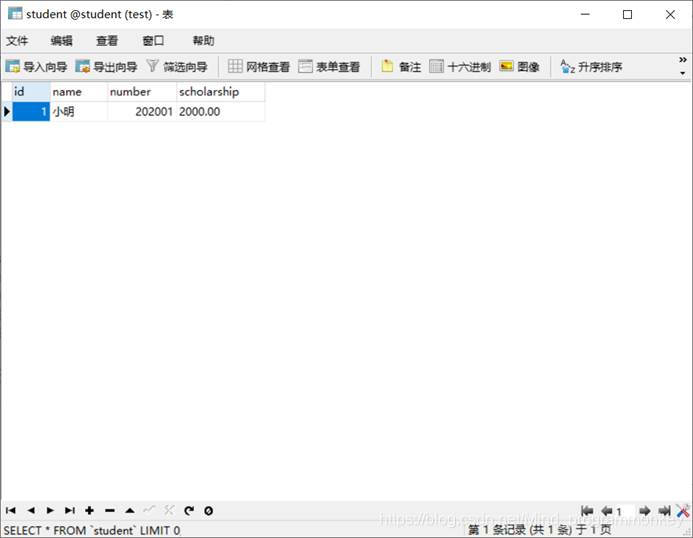This screenshot has height=538, width=693.
Task: Go to next page arrow
Action: pyautogui.click(x=645, y=511)
